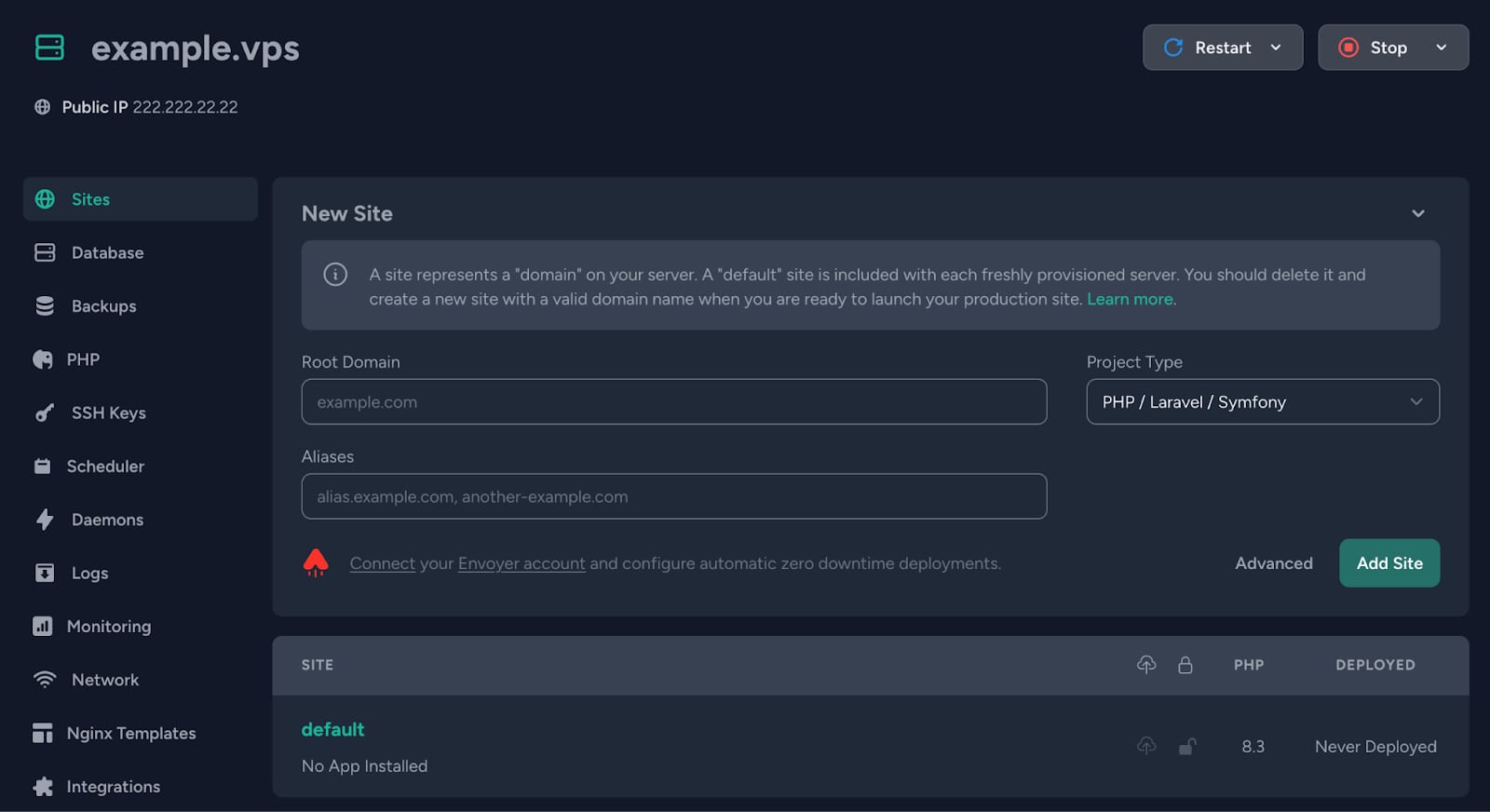The height and width of the screenshot is (812, 1490).
Task: Click the cloud upload column header icon
Action: [x=1146, y=664]
